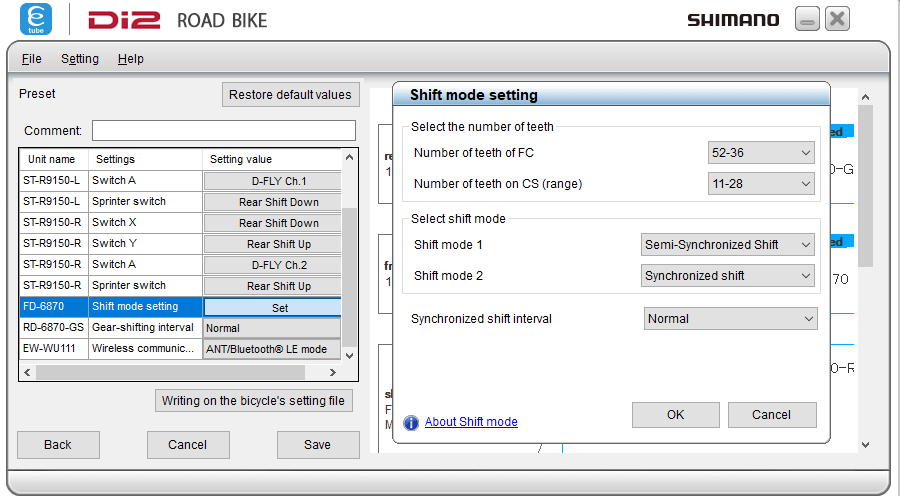This screenshot has height=496, width=900.
Task: Click the Back button
Action: click(x=58, y=445)
